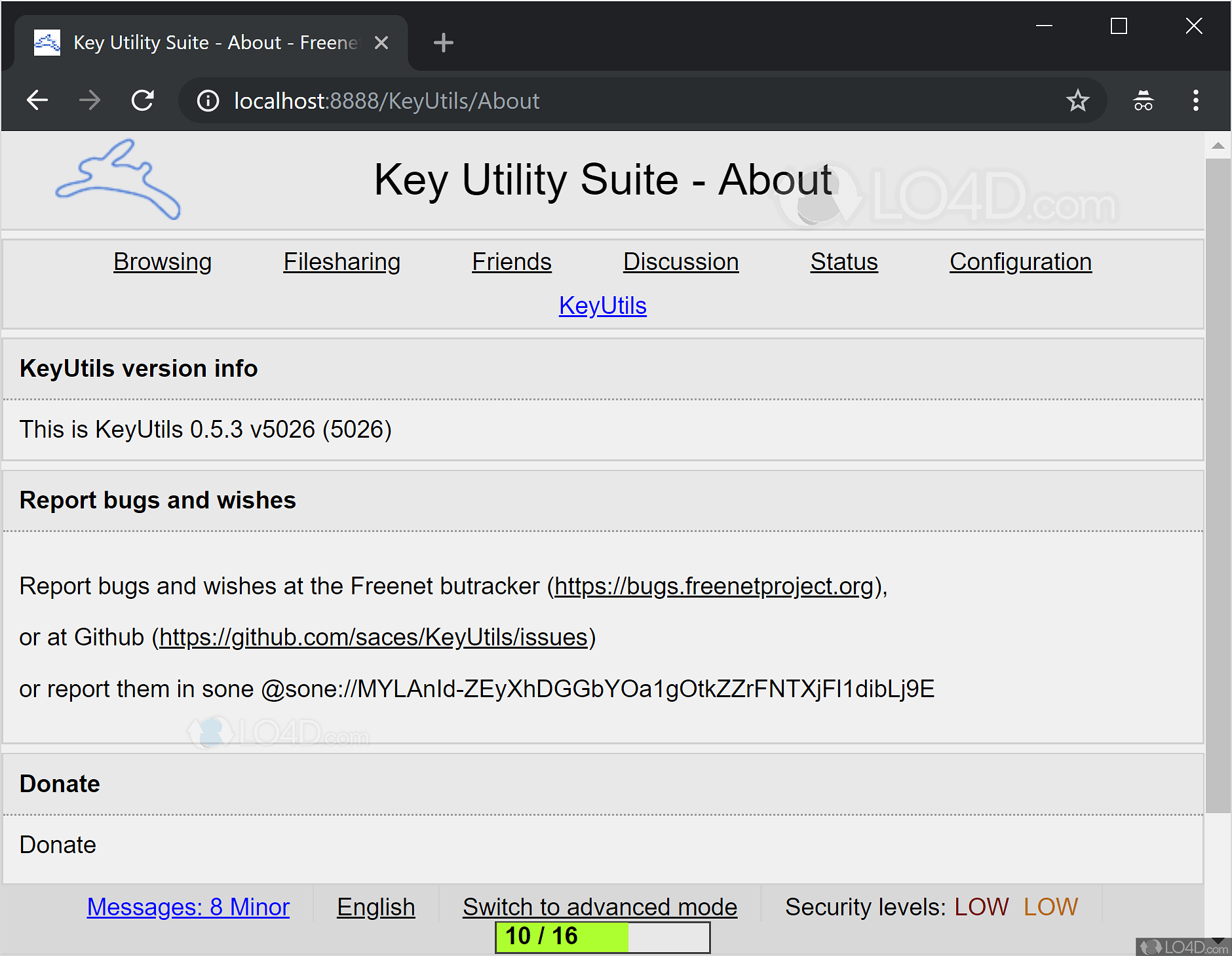Image resolution: width=1232 pixels, height=956 pixels.
Task: Click the first LOW security level
Action: pos(982,908)
